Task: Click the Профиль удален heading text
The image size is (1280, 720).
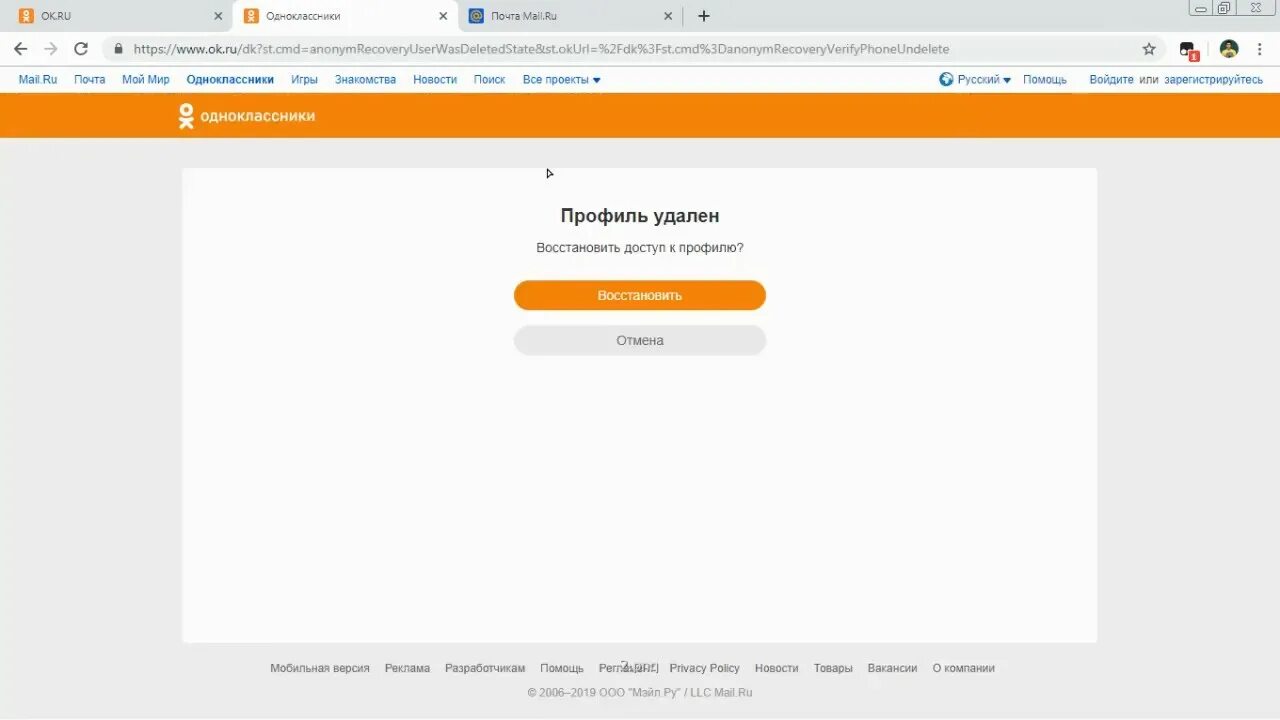Action: 640,216
